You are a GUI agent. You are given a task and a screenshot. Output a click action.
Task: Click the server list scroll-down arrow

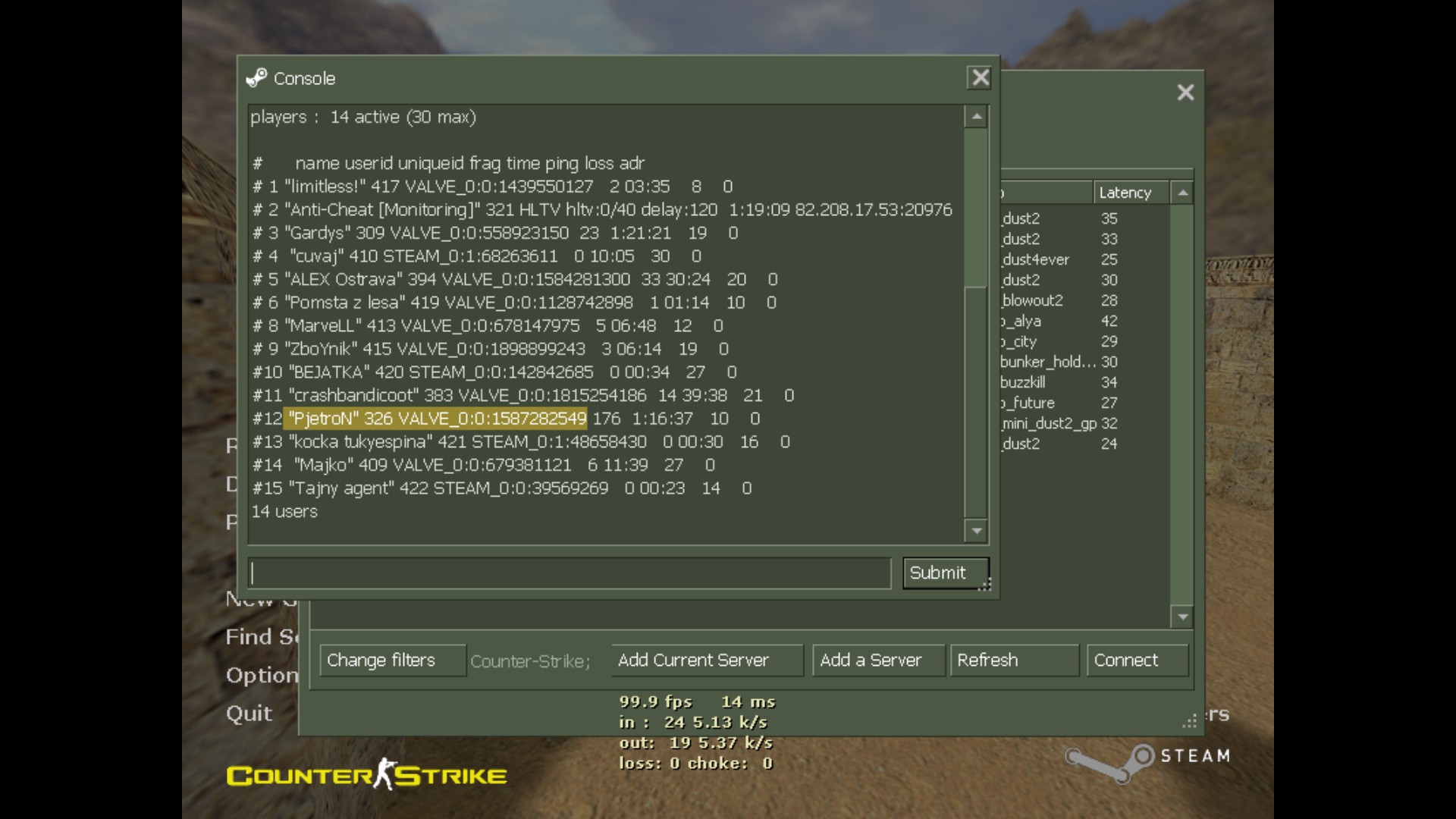pos(1182,617)
